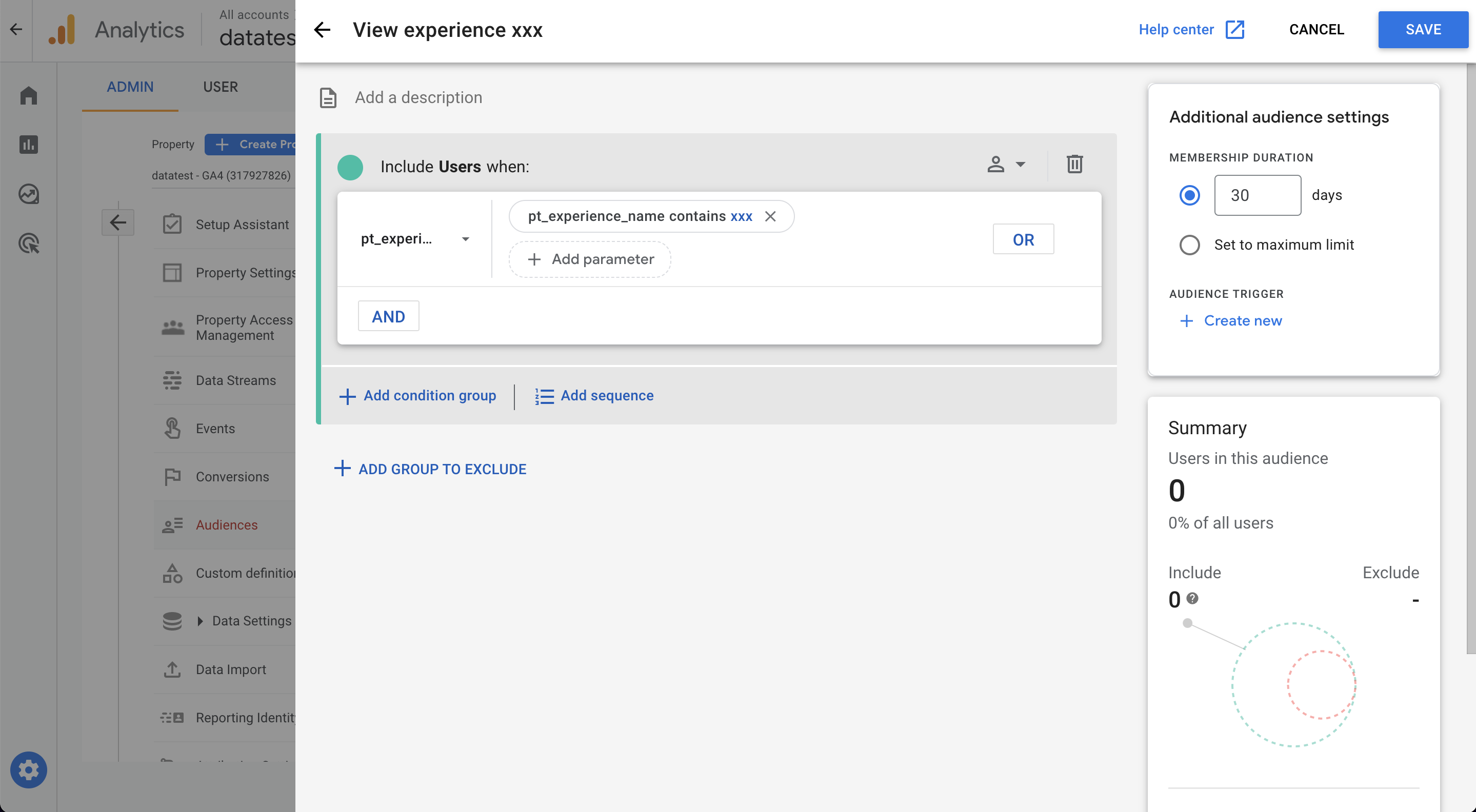Click the Events touch icon
1476x812 pixels.
click(x=172, y=429)
